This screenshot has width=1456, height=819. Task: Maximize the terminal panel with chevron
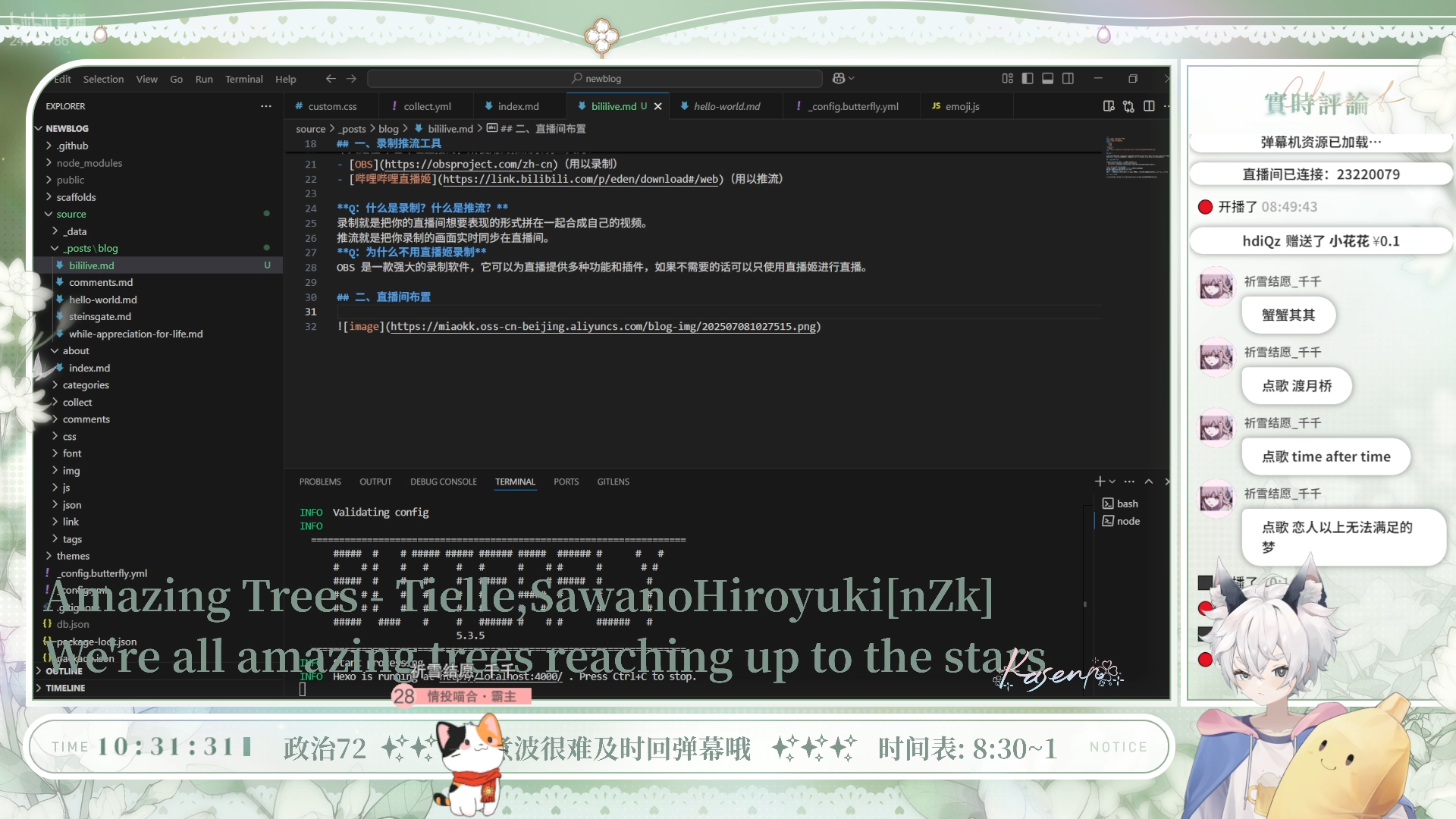(x=1149, y=482)
